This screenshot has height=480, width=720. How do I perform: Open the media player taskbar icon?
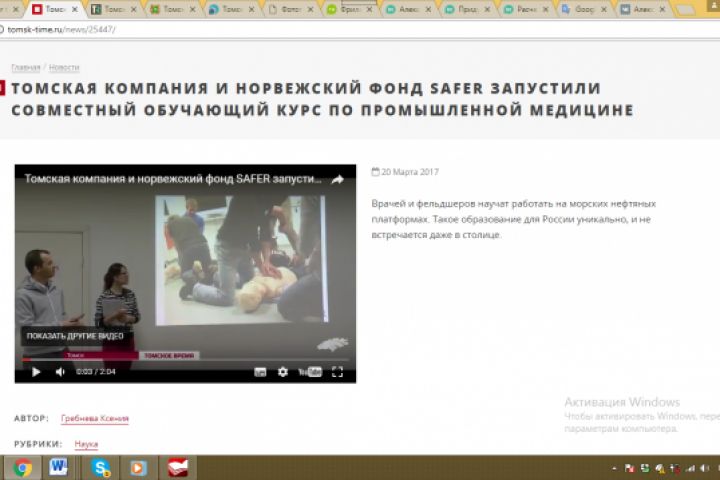click(x=137, y=468)
